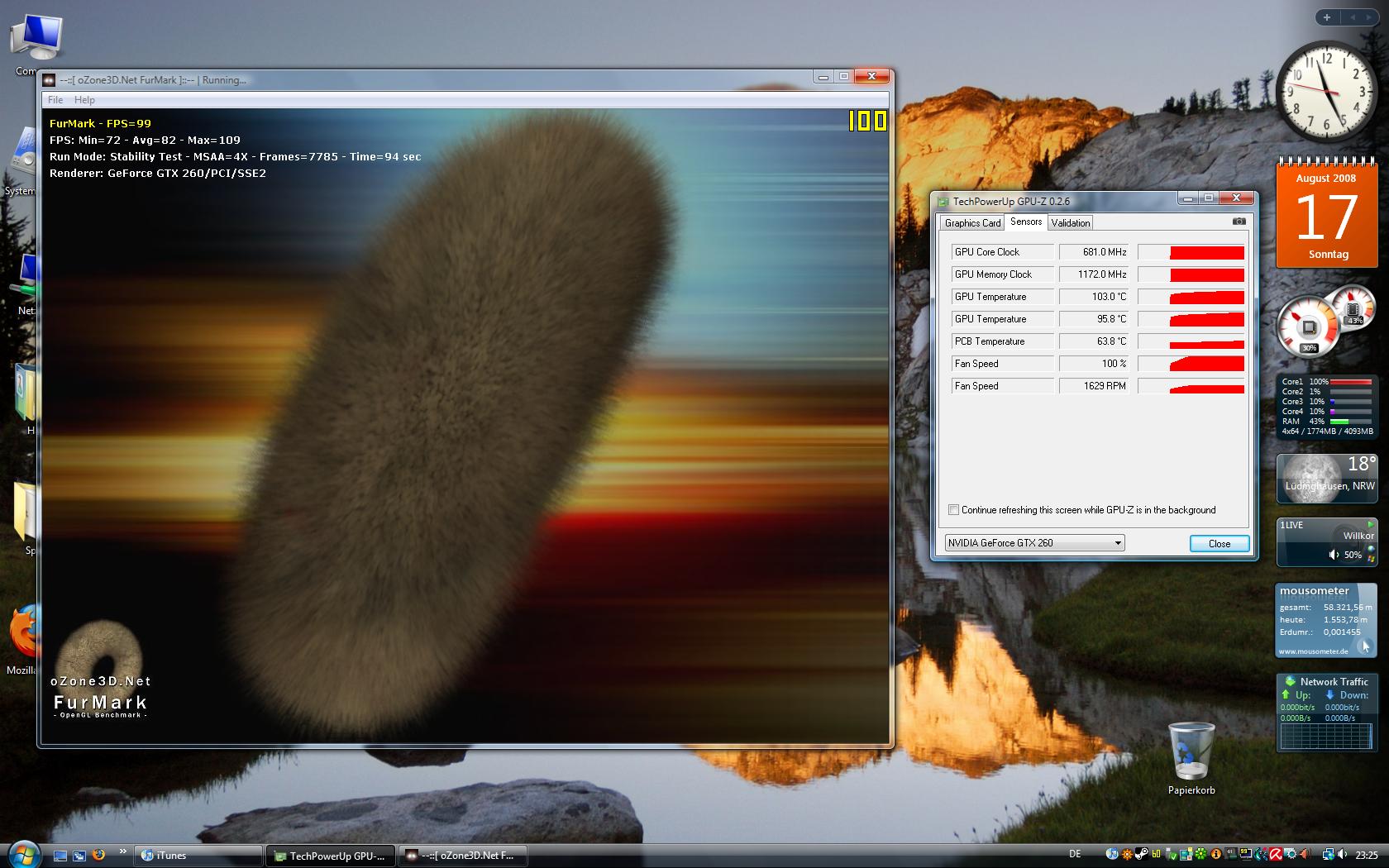Image resolution: width=1389 pixels, height=868 pixels.
Task: Open the Help menu in FurMark
Action: (84, 100)
